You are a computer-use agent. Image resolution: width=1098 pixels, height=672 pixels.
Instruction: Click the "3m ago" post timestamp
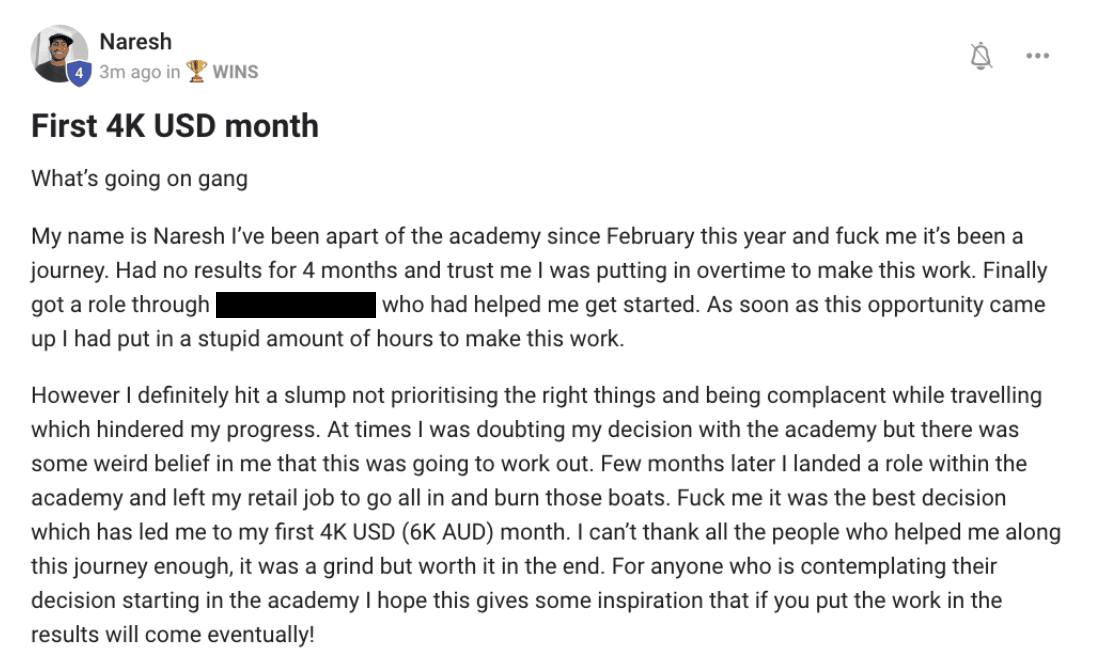coord(130,72)
